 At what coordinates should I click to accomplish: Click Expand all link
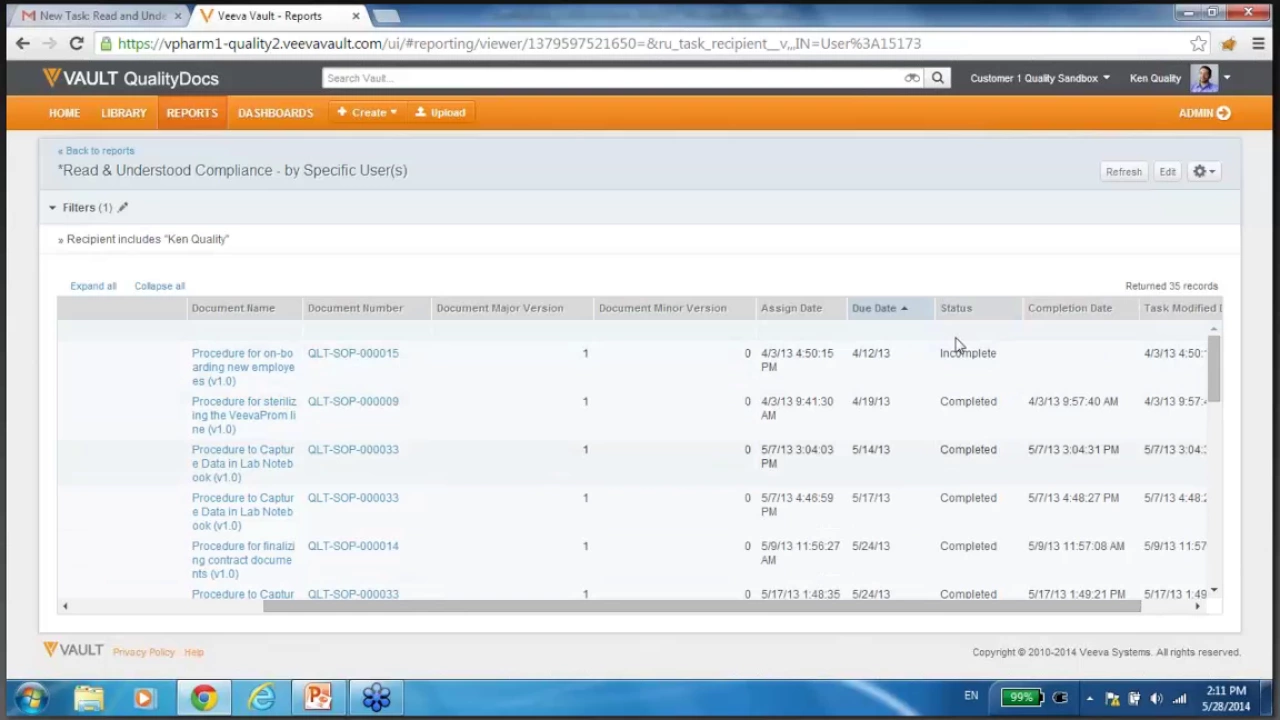(93, 286)
